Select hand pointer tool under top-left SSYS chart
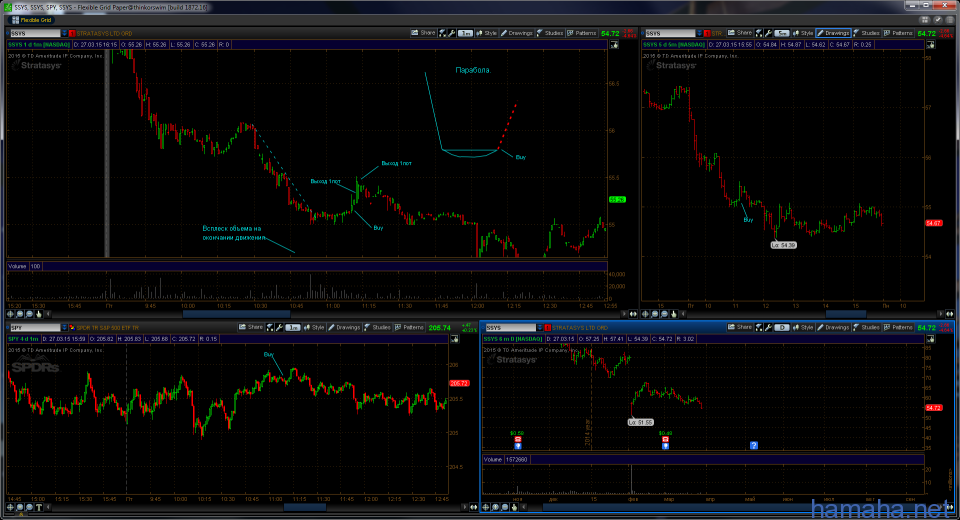960x520 pixels. pyautogui.click(x=39, y=314)
